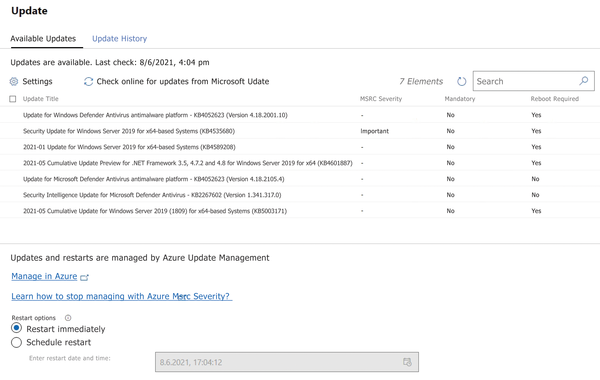Click Reboot Required 'No' for Security Intelligence Update

click(x=535, y=195)
